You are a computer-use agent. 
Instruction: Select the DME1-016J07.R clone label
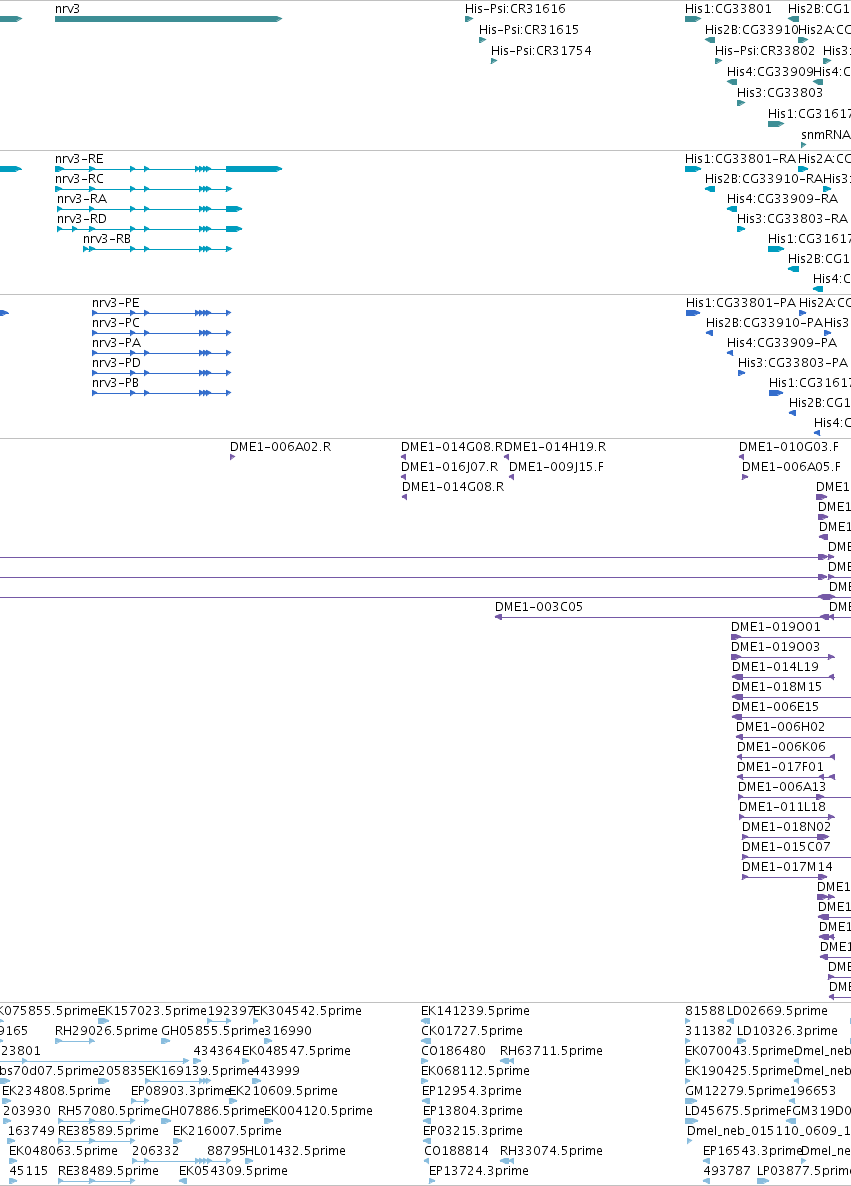449,467
